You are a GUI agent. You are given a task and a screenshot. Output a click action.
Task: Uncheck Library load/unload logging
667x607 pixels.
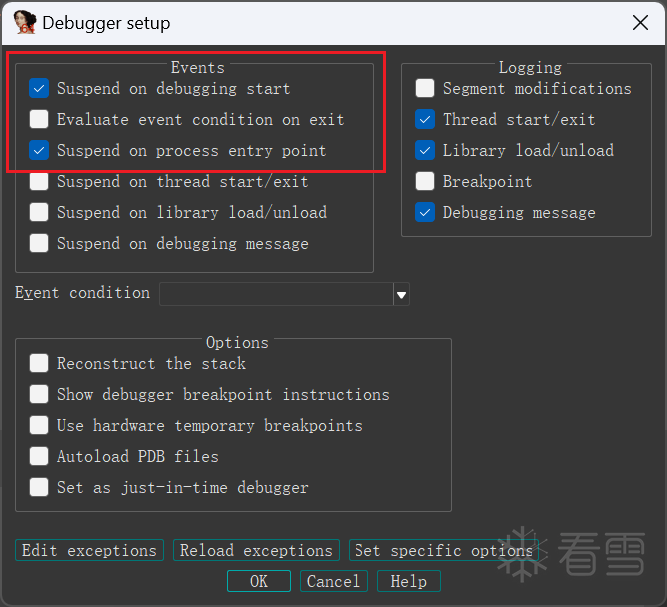[x=425, y=150]
